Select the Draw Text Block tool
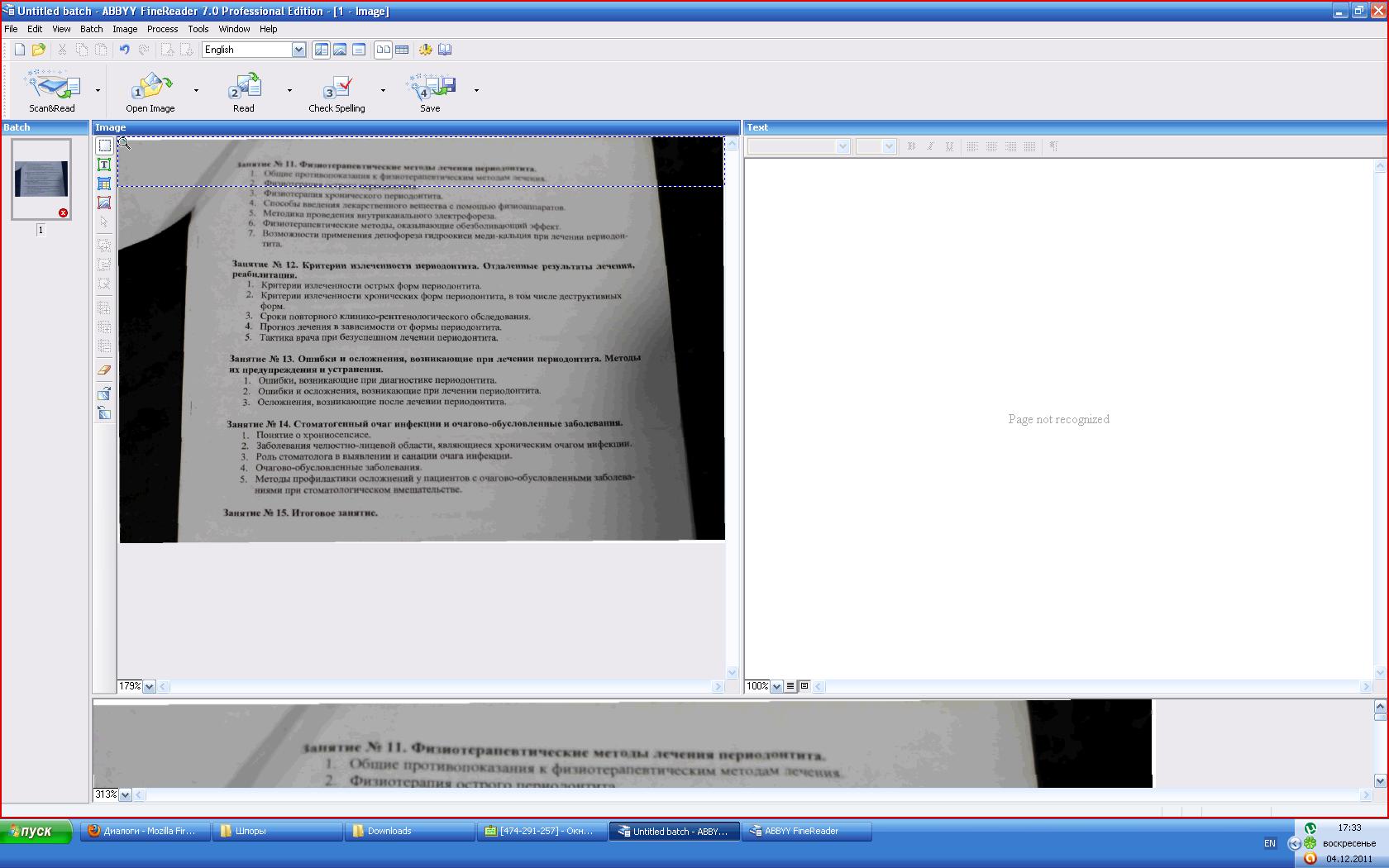Image resolution: width=1389 pixels, height=868 pixels. (104, 165)
